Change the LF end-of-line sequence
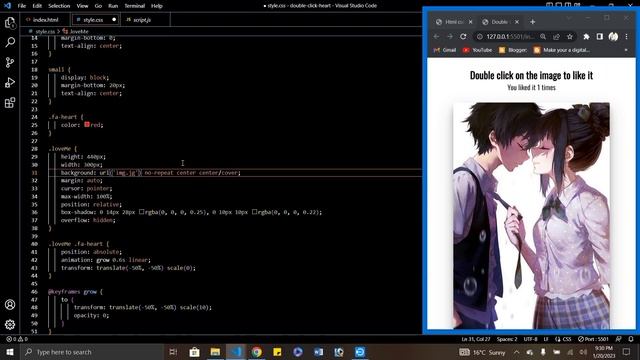 point(546,339)
